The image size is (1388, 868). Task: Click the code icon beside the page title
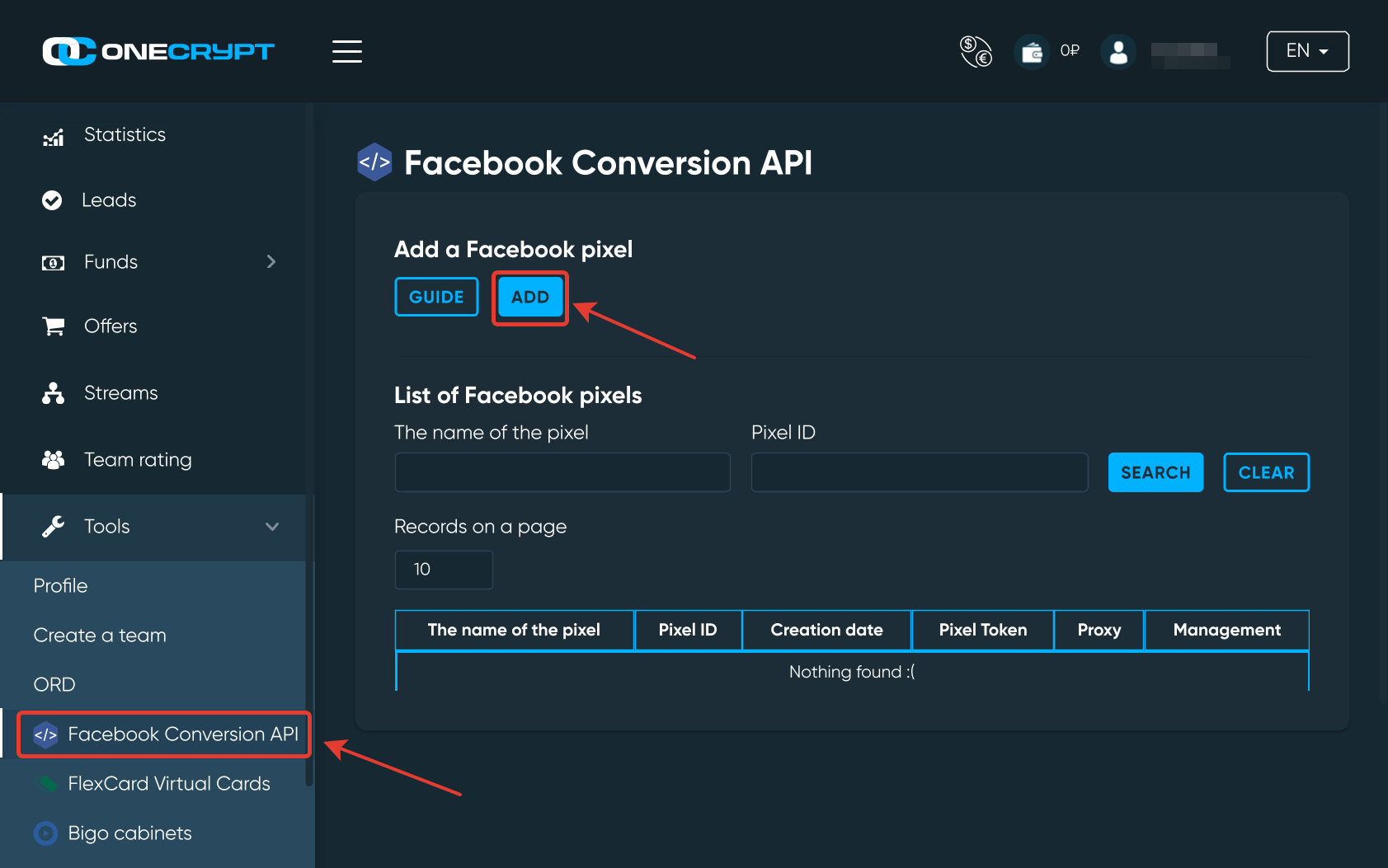pos(374,162)
